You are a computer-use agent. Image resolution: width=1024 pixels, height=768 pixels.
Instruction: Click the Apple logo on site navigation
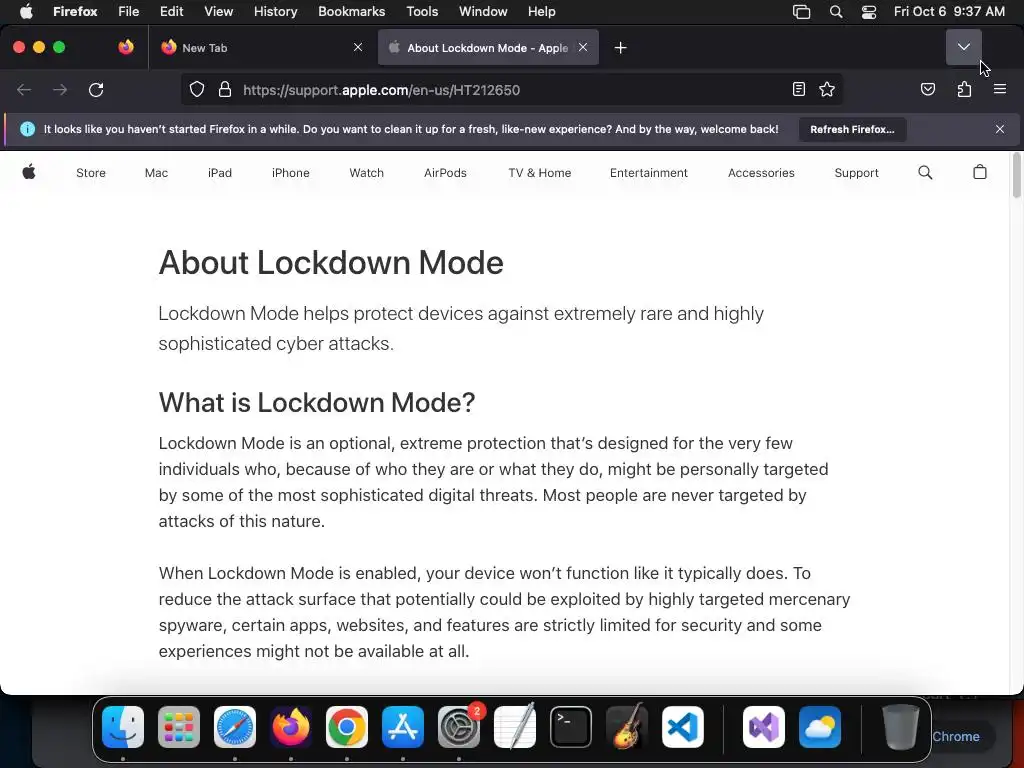coord(29,172)
